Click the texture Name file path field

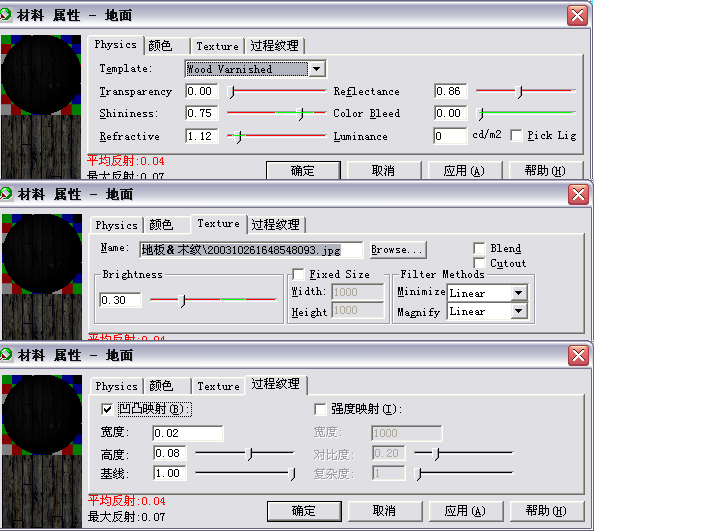tap(251, 250)
